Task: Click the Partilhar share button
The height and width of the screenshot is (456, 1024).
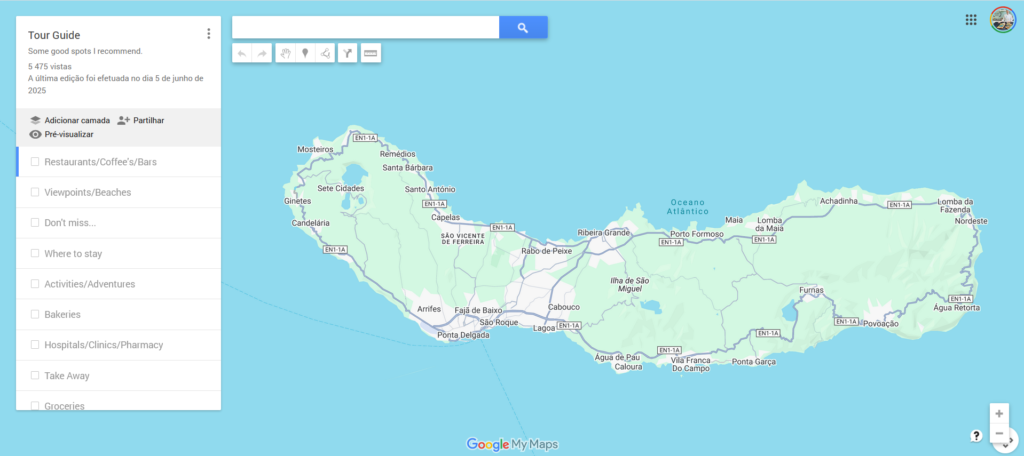Action: [x=141, y=120]
